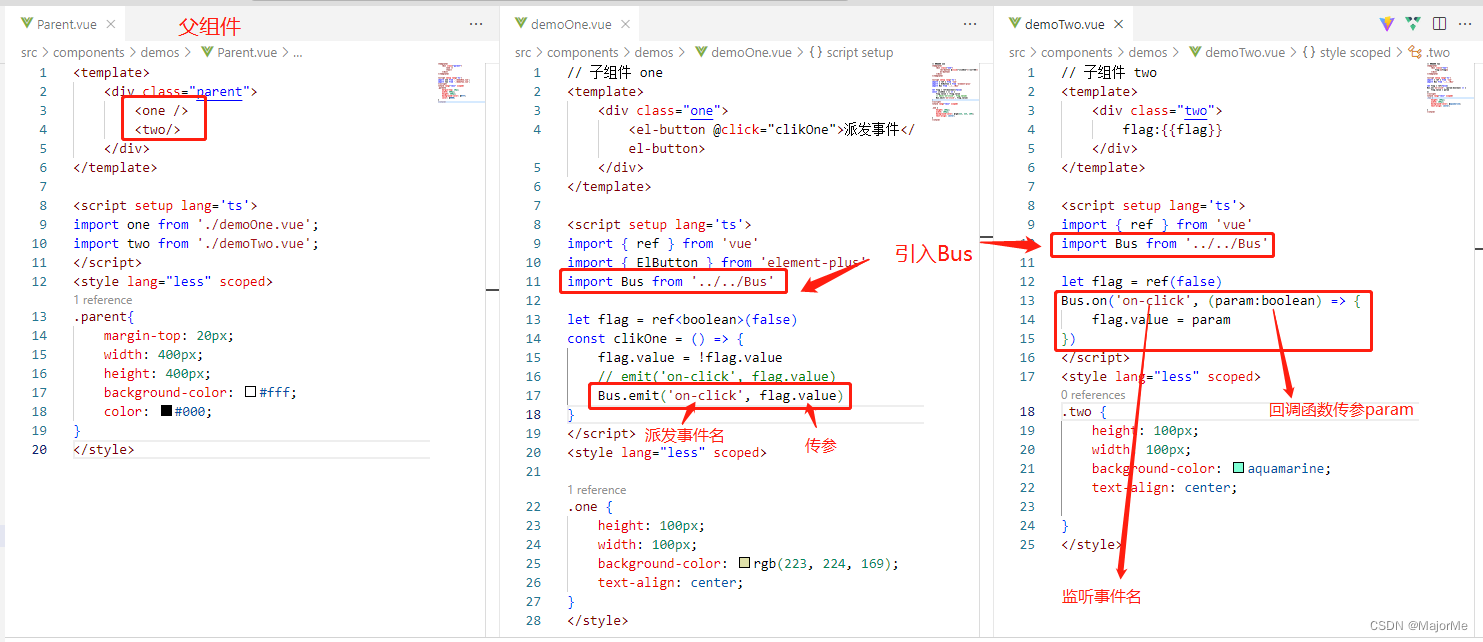1483x642 pixels.
Task: Split the demoTwo.vue editor to the right
Action: point(1439,24)
